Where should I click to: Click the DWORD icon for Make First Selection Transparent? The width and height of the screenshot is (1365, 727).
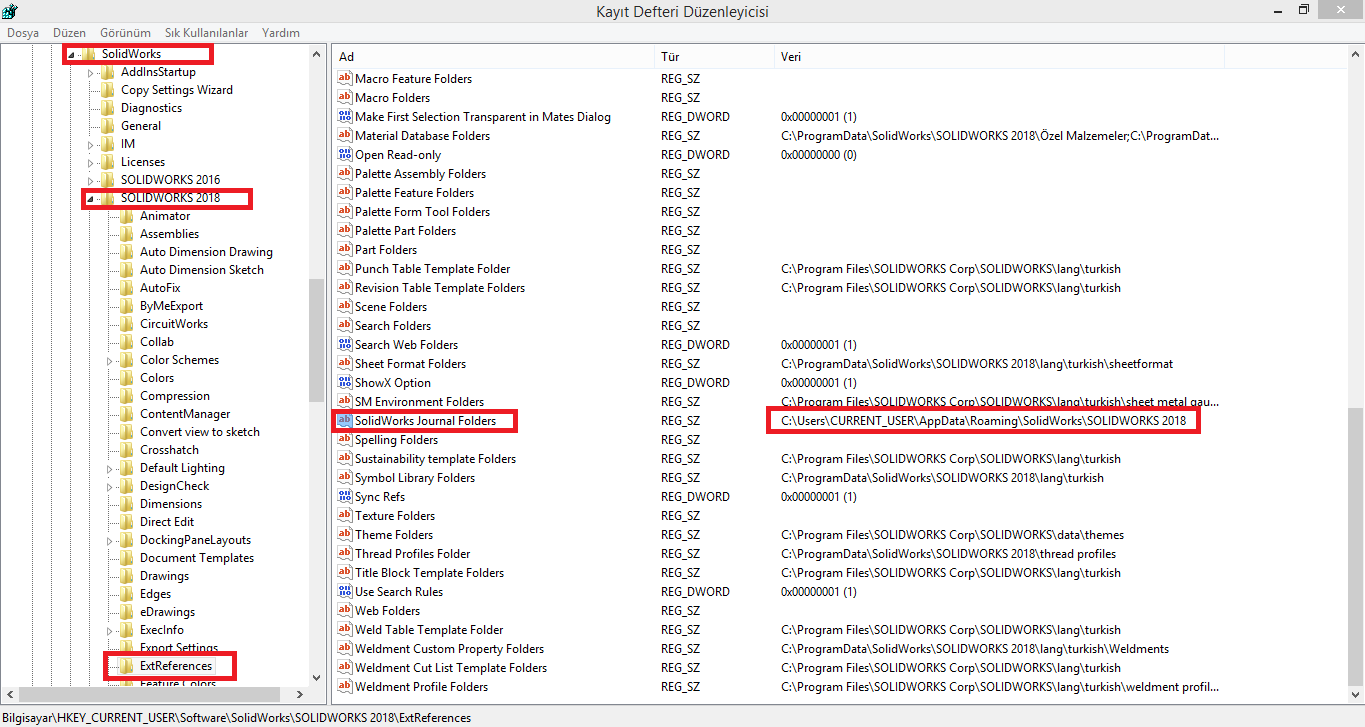pos(345,117)
